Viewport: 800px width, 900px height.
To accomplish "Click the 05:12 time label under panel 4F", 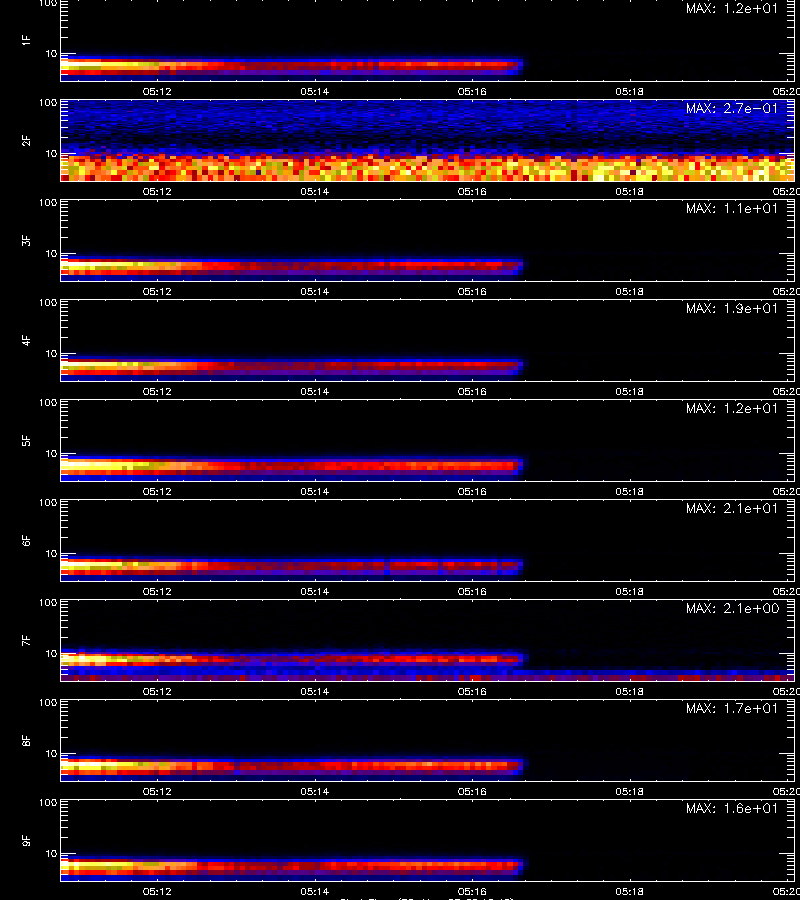I will [157, 391].
